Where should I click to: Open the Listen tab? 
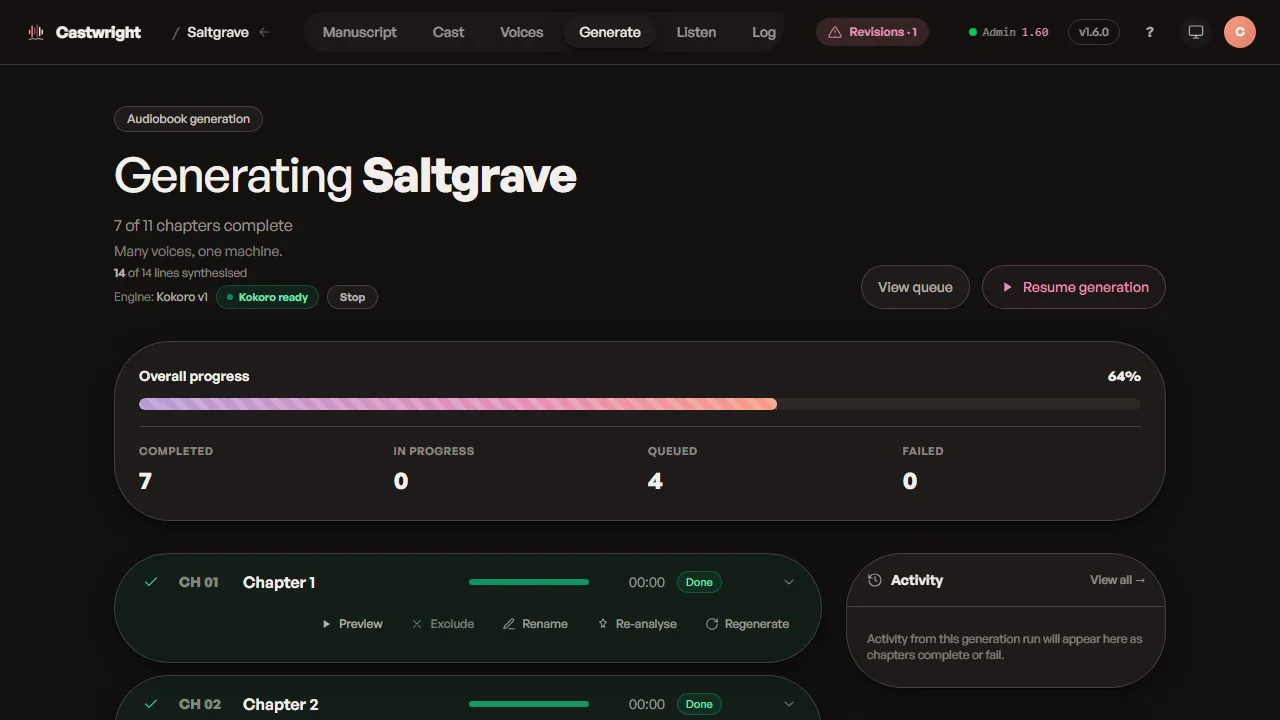pyautogui.click(x=696, y=32)
